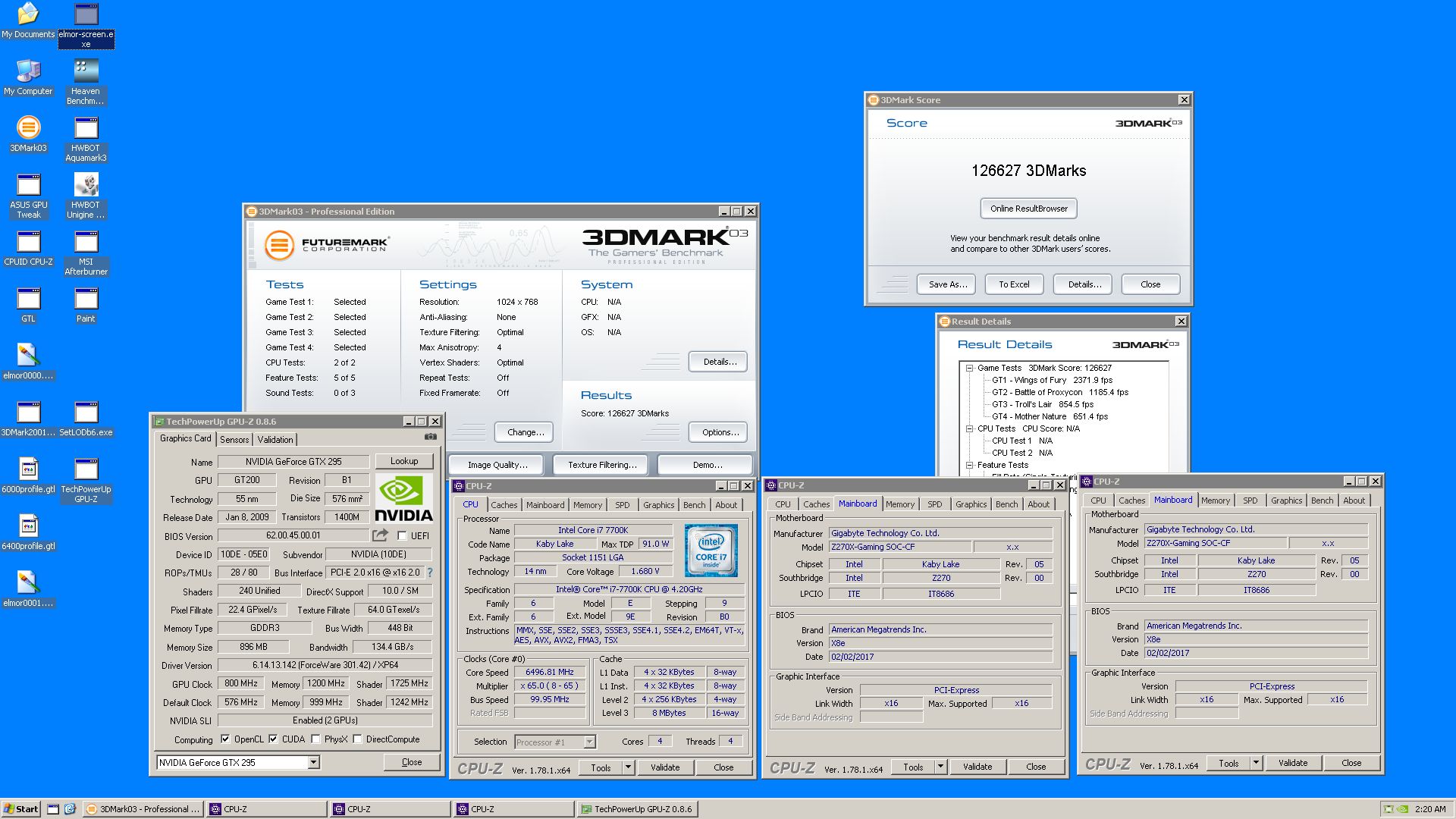Open Memory tab in first CPU-Z window
The image size is (1456, 819).
click(x=588, y=505)
